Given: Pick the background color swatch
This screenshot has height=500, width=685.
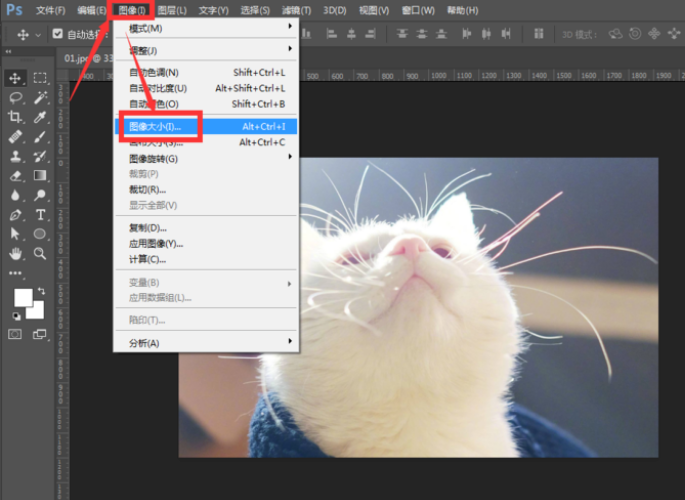Looking at the screenshot, I should [x=38, y=313].
